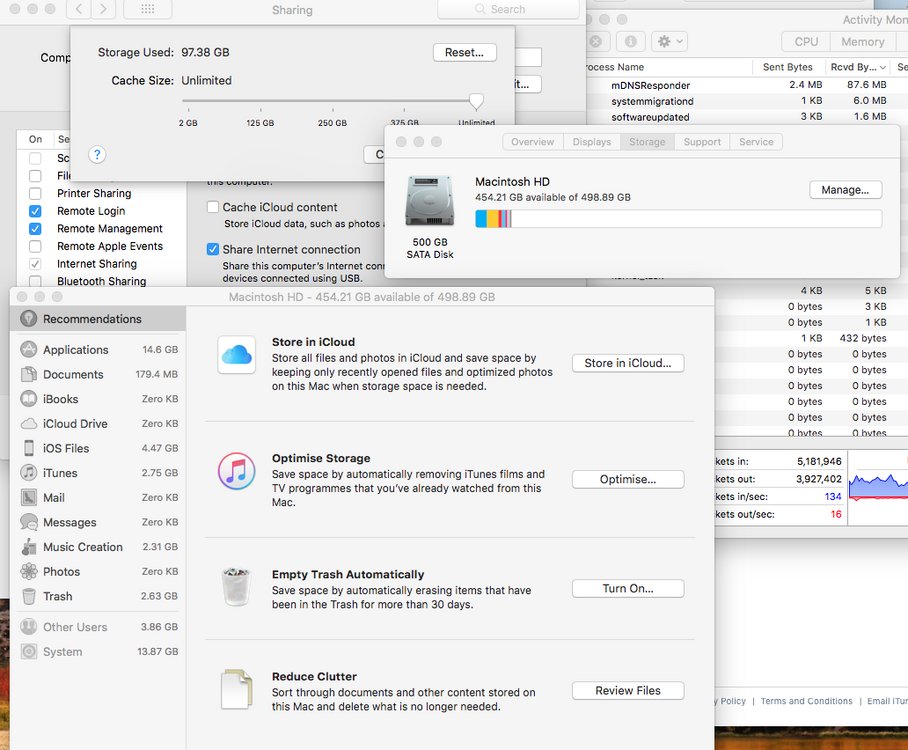Image resolution: width=908 pixels, height=750 pixels.
Task: Toggle Printer Sharing checkbox
Action: [35, 193]
